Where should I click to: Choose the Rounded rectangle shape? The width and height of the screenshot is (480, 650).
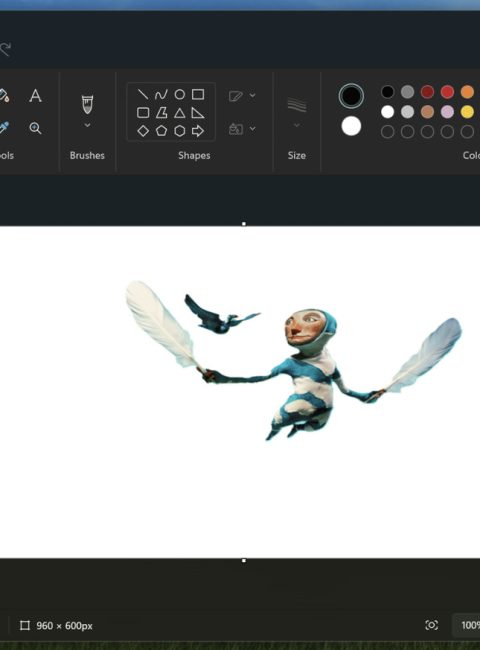click(143, 113)
